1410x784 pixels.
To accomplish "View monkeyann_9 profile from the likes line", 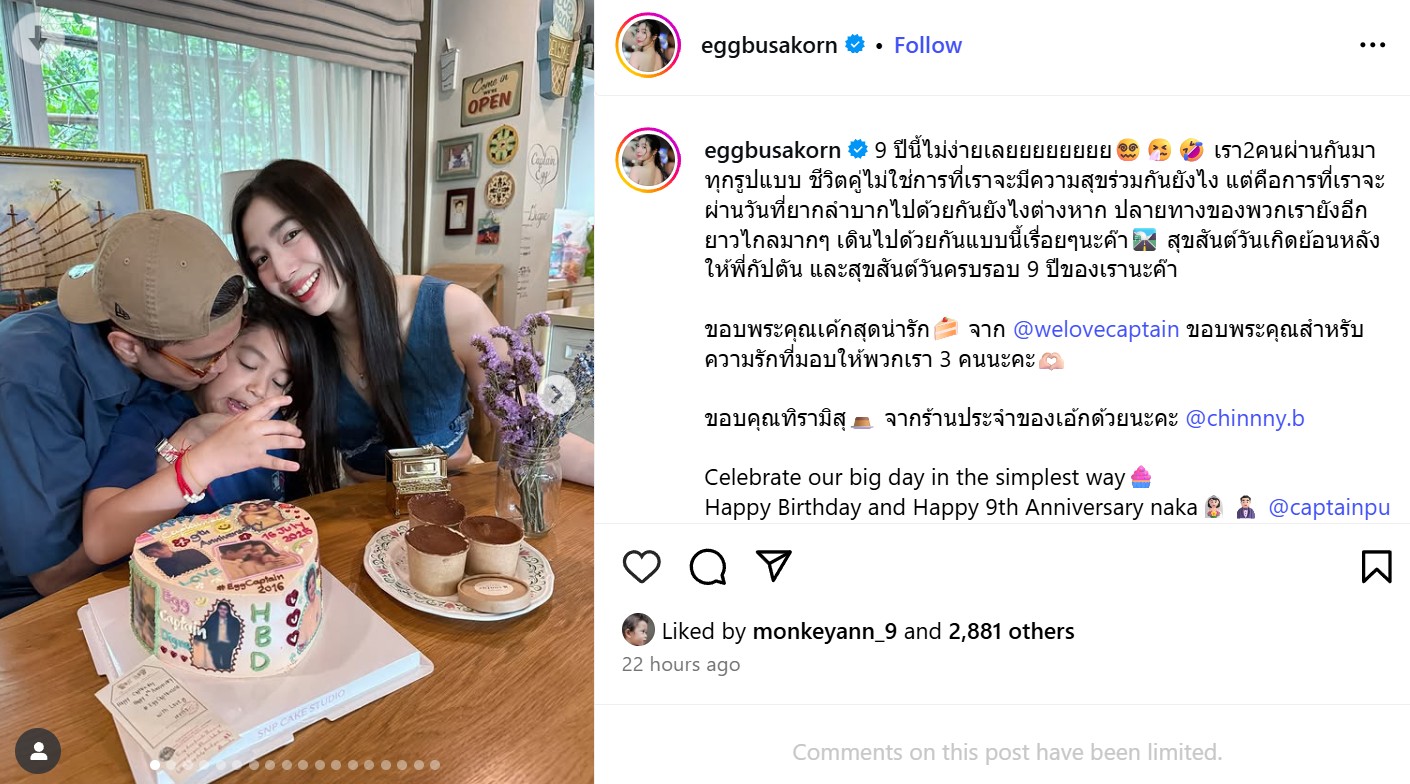I will tap(825, 631).
